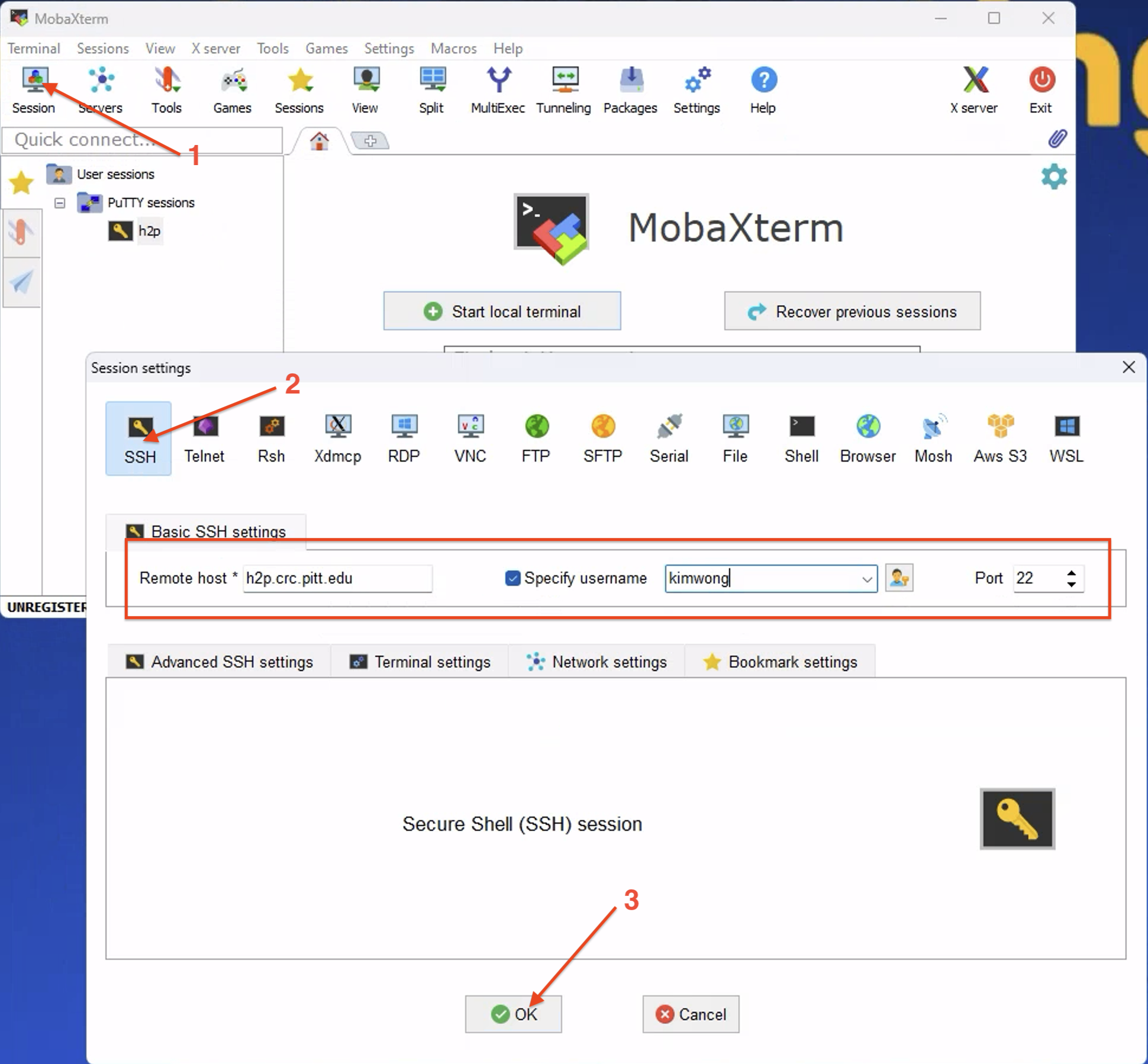Select the Rsh session type

pos(272,439)
